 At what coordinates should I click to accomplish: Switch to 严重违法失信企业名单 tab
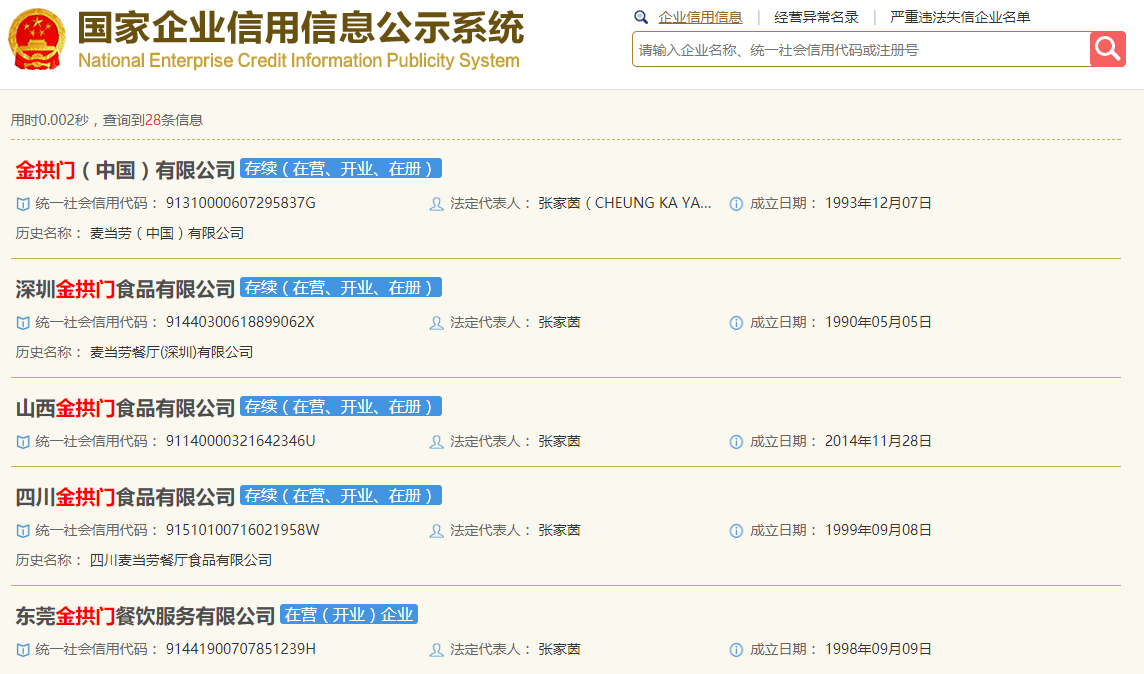coord(960,17)
